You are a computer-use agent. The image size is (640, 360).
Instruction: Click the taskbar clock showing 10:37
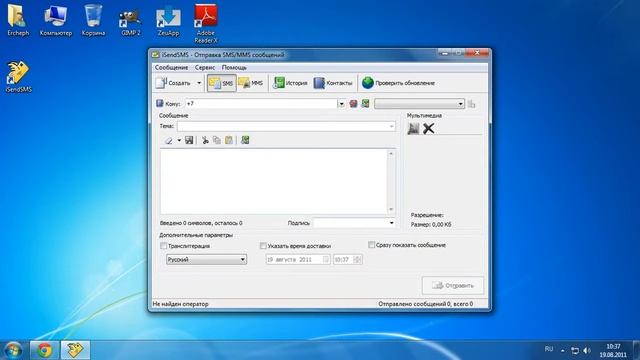click(x=613, y=350)
